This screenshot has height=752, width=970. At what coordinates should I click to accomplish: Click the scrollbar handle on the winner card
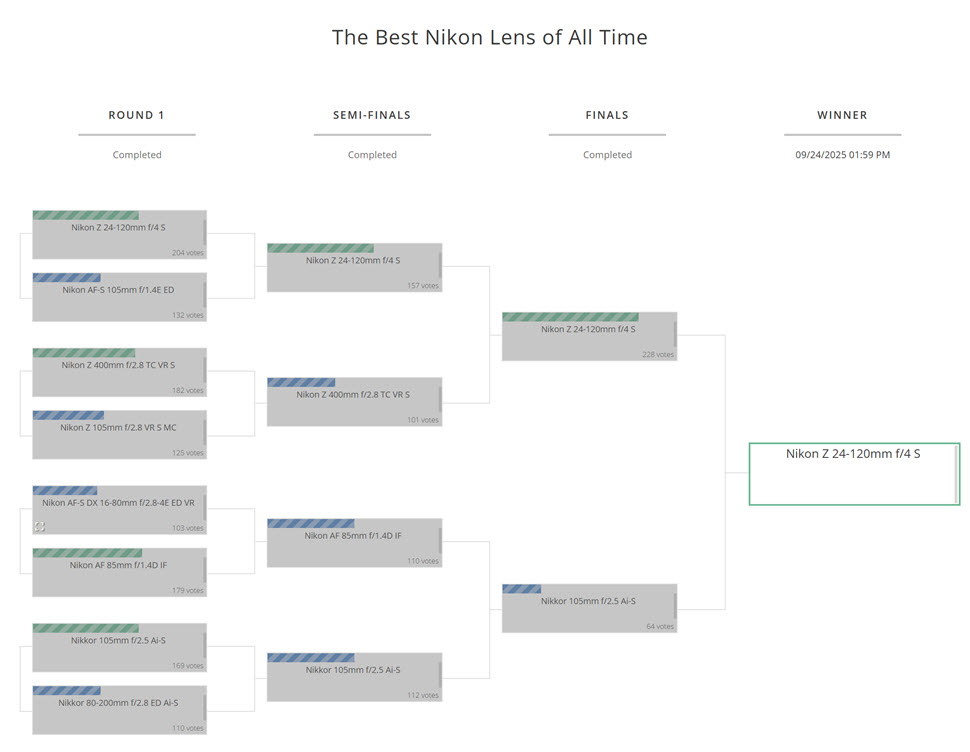pos(956,474)
